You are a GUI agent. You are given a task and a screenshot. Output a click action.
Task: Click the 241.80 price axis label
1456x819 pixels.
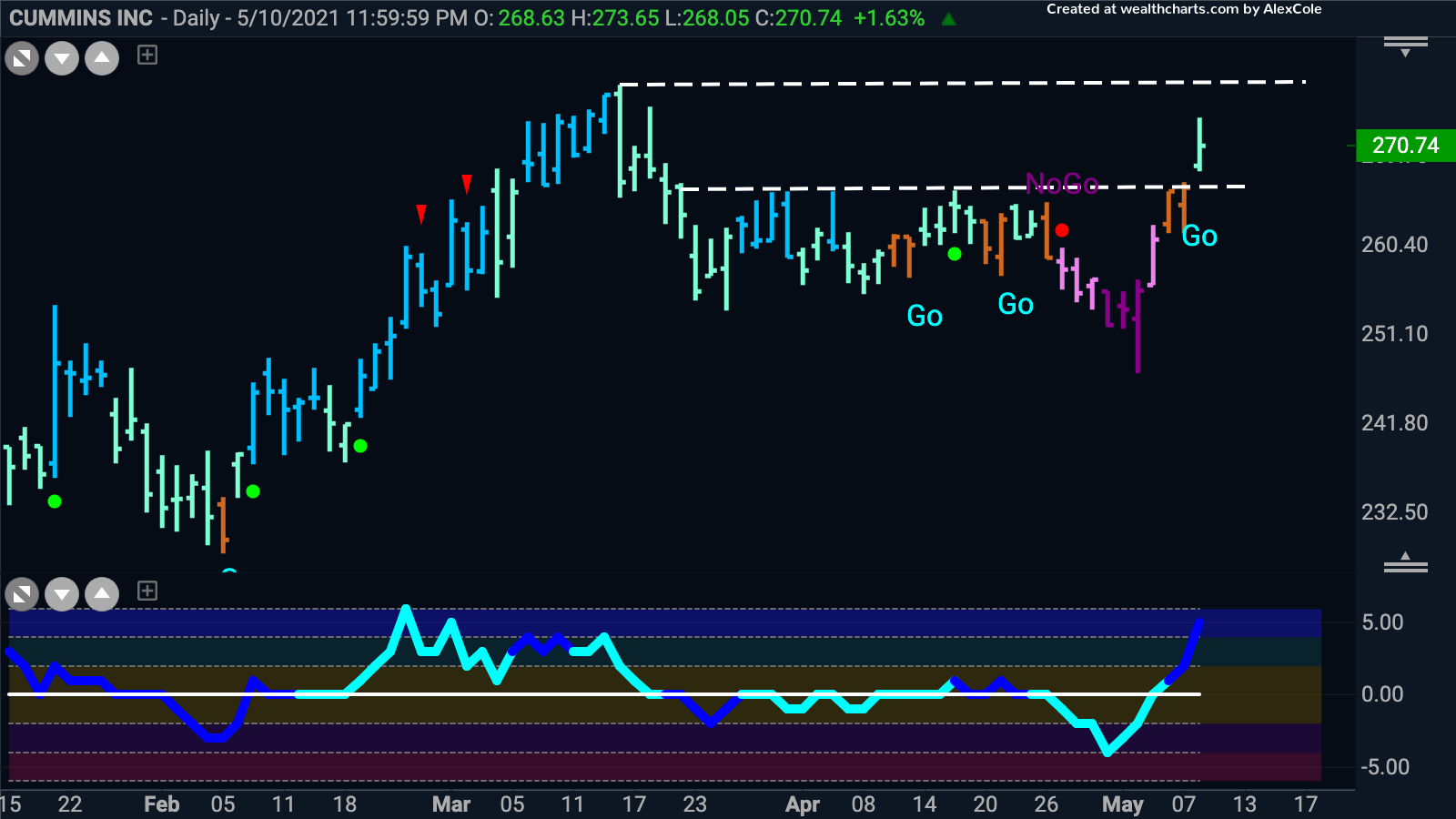coord(1394,423)
